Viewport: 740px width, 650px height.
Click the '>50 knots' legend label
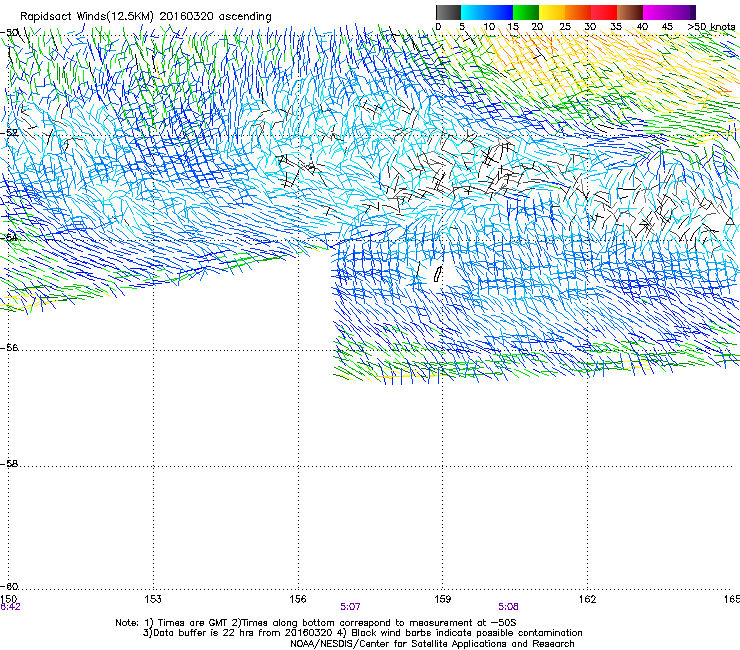click(711, 27)
